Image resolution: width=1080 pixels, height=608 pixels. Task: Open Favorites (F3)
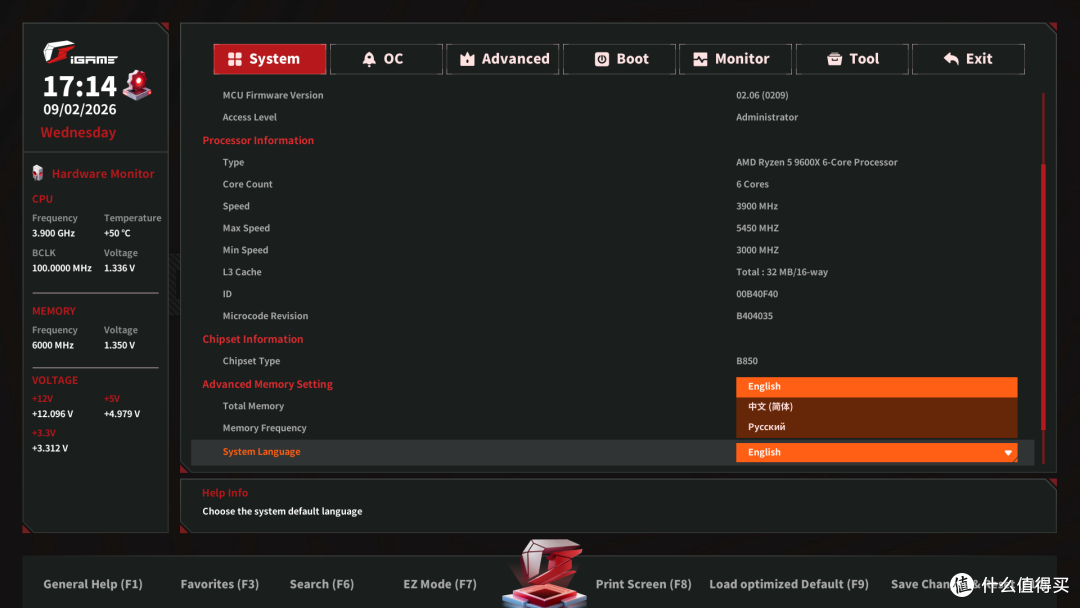click(220, 584)
